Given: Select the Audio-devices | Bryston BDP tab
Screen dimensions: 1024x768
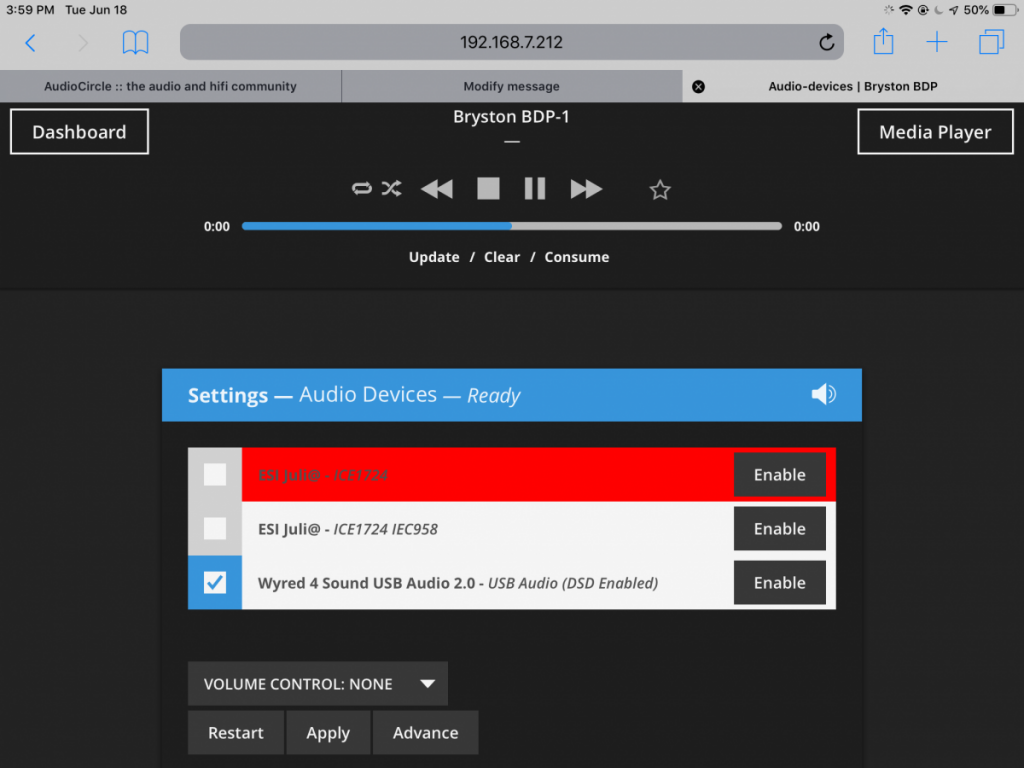Looking at the screenshot, I should pyautogui.click(x=852, y=86).
